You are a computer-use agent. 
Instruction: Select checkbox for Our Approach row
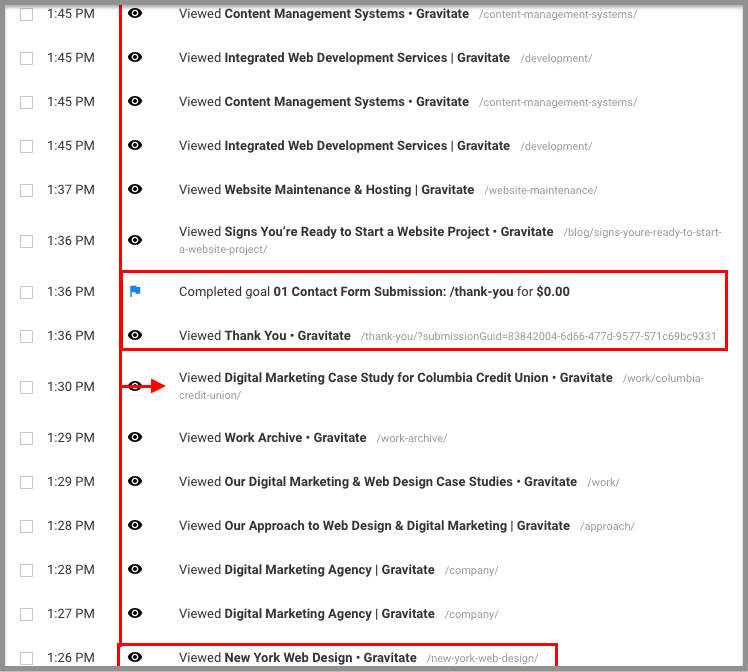(26, 526)
